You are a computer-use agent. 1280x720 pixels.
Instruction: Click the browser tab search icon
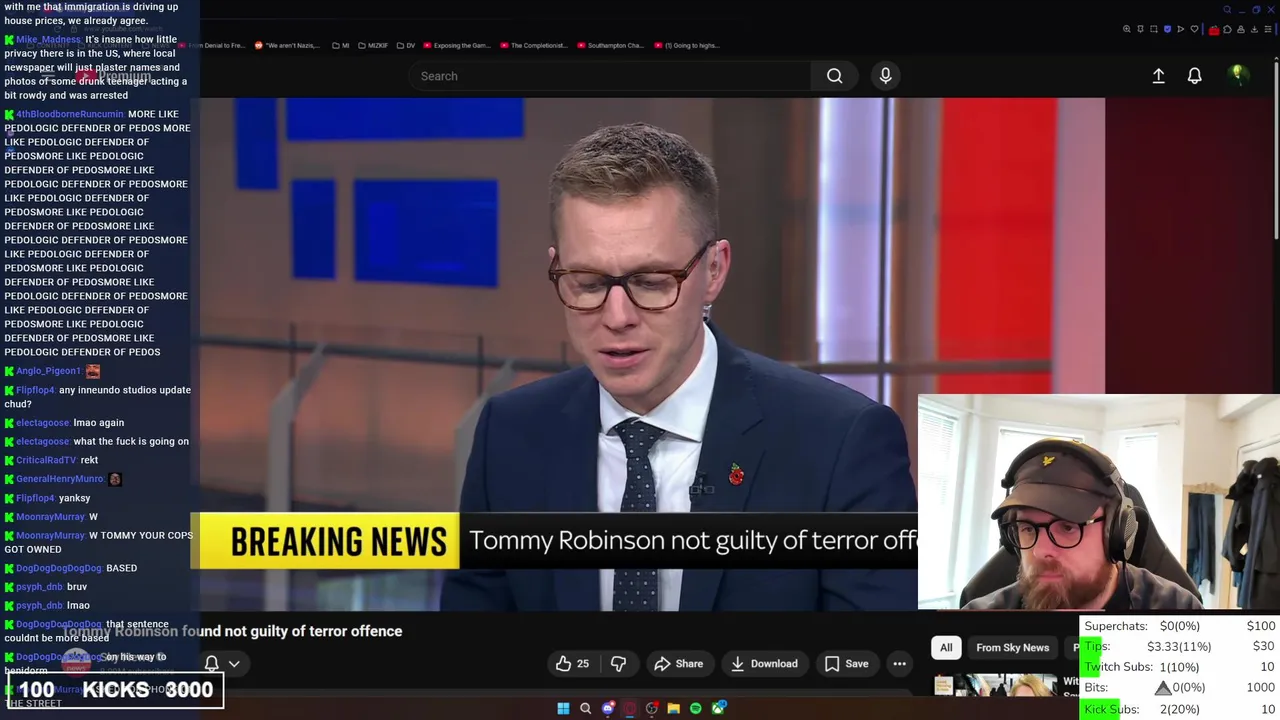[1227, 10]
